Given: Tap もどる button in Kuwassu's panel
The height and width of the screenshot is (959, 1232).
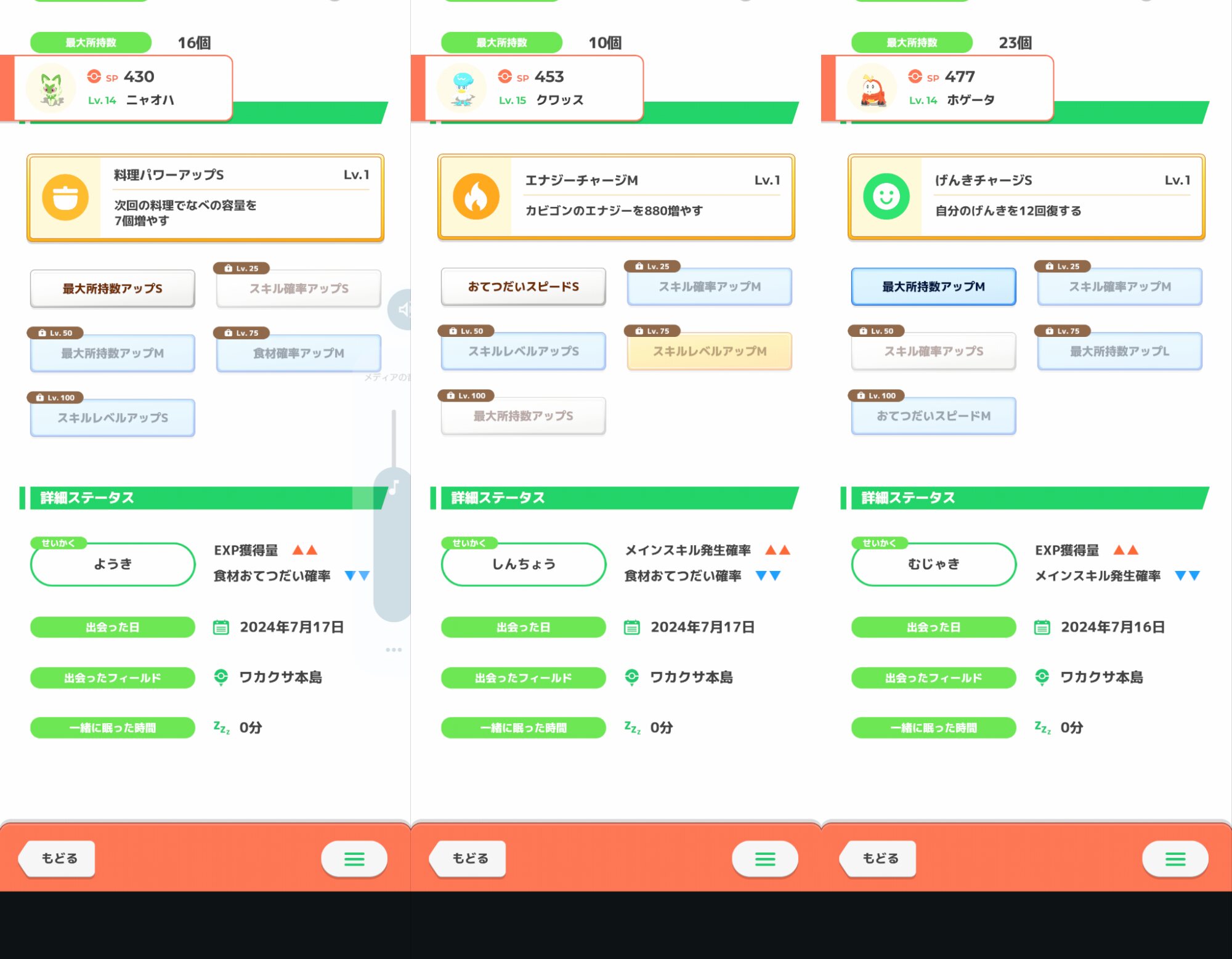Looking at the screenshot, I should pyautogui.click(x=468, y=859).
